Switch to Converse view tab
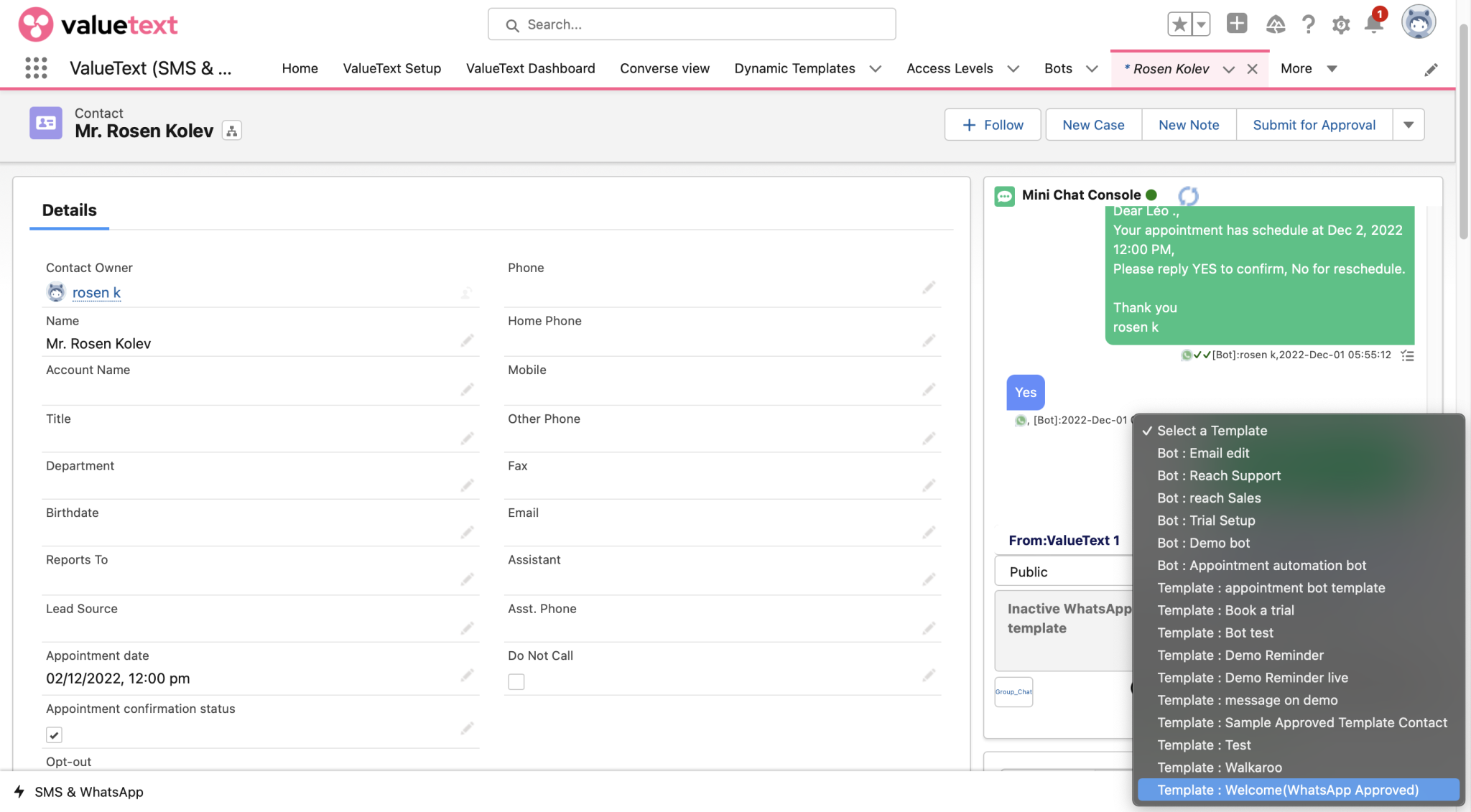1471x812 pixels. [664, 68]
